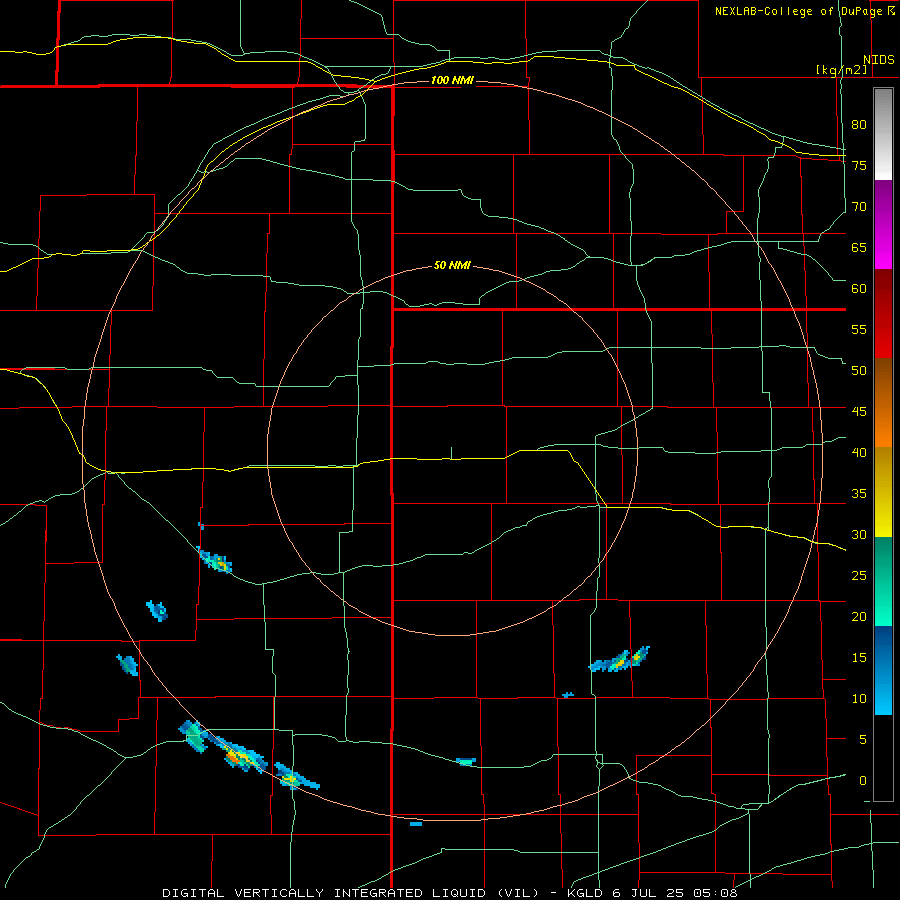Click the kg/m2 units label

click(841, 70)
